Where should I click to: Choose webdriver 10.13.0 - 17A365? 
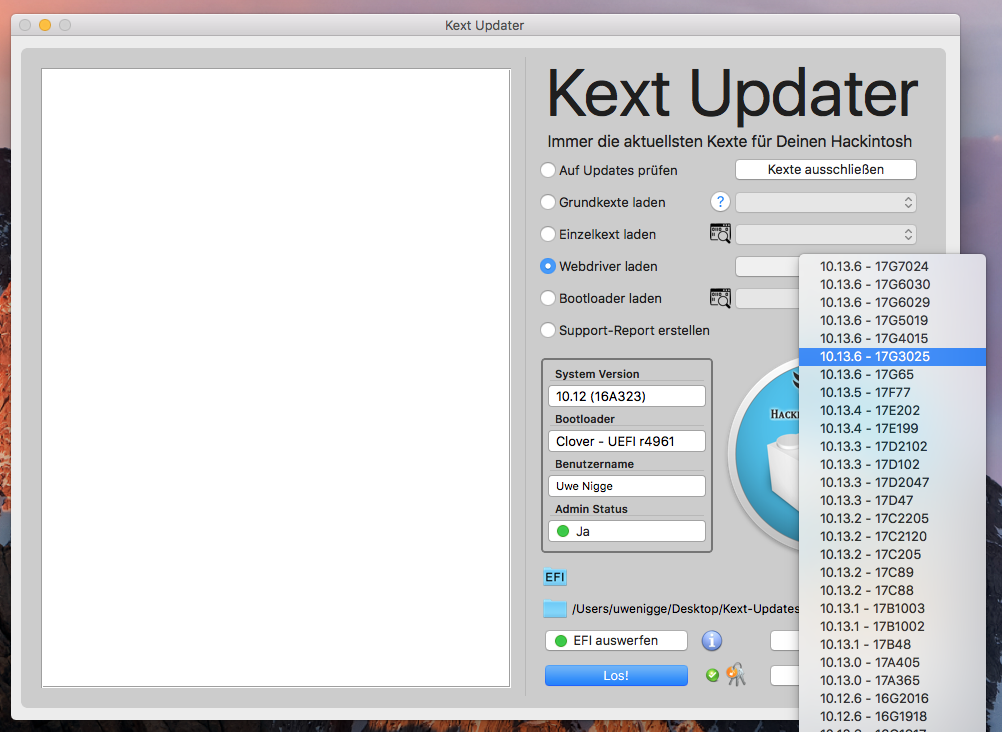(x=892, y=681)
